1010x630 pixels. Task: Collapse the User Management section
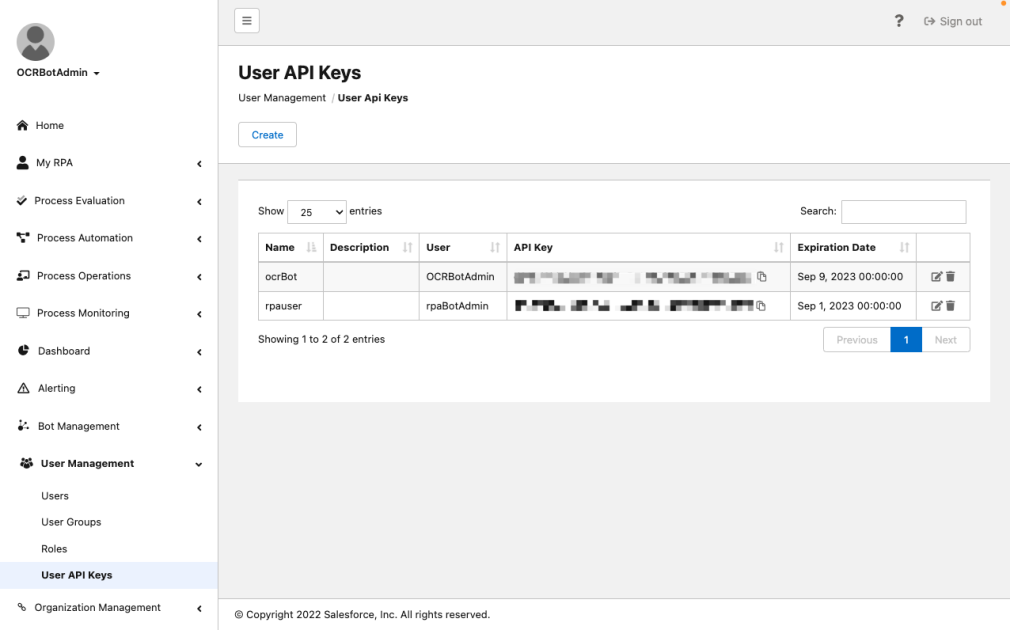(x=90, y=463)
